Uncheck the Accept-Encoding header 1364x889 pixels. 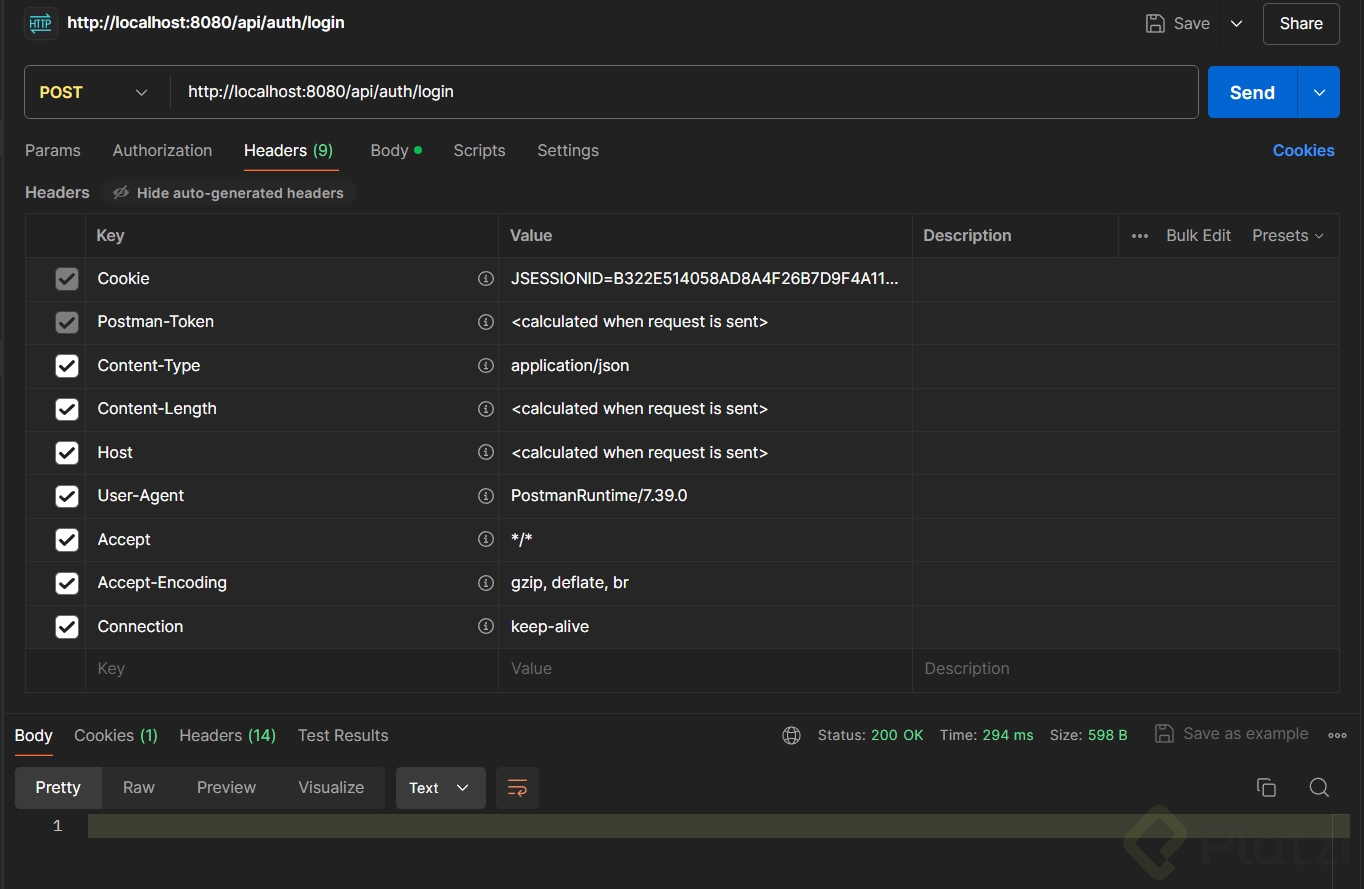(67, 583)
